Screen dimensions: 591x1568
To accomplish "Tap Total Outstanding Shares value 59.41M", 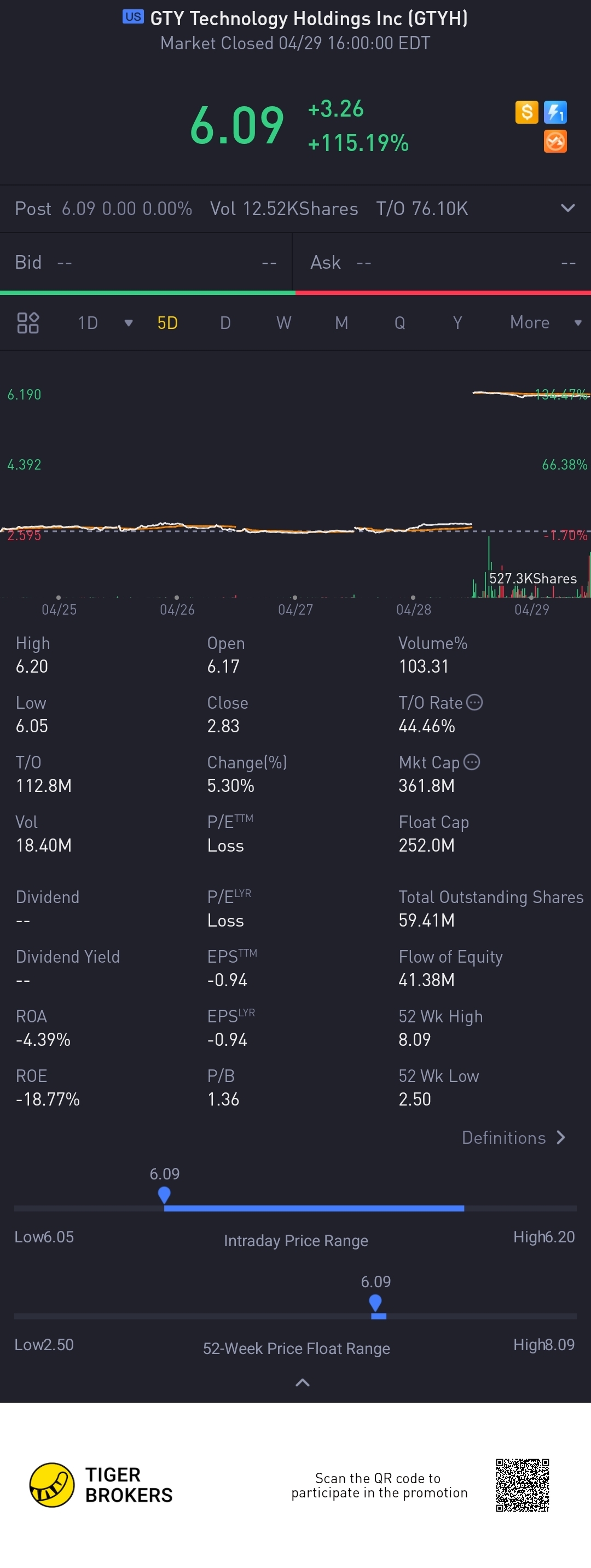I will [x=427, y=921].
